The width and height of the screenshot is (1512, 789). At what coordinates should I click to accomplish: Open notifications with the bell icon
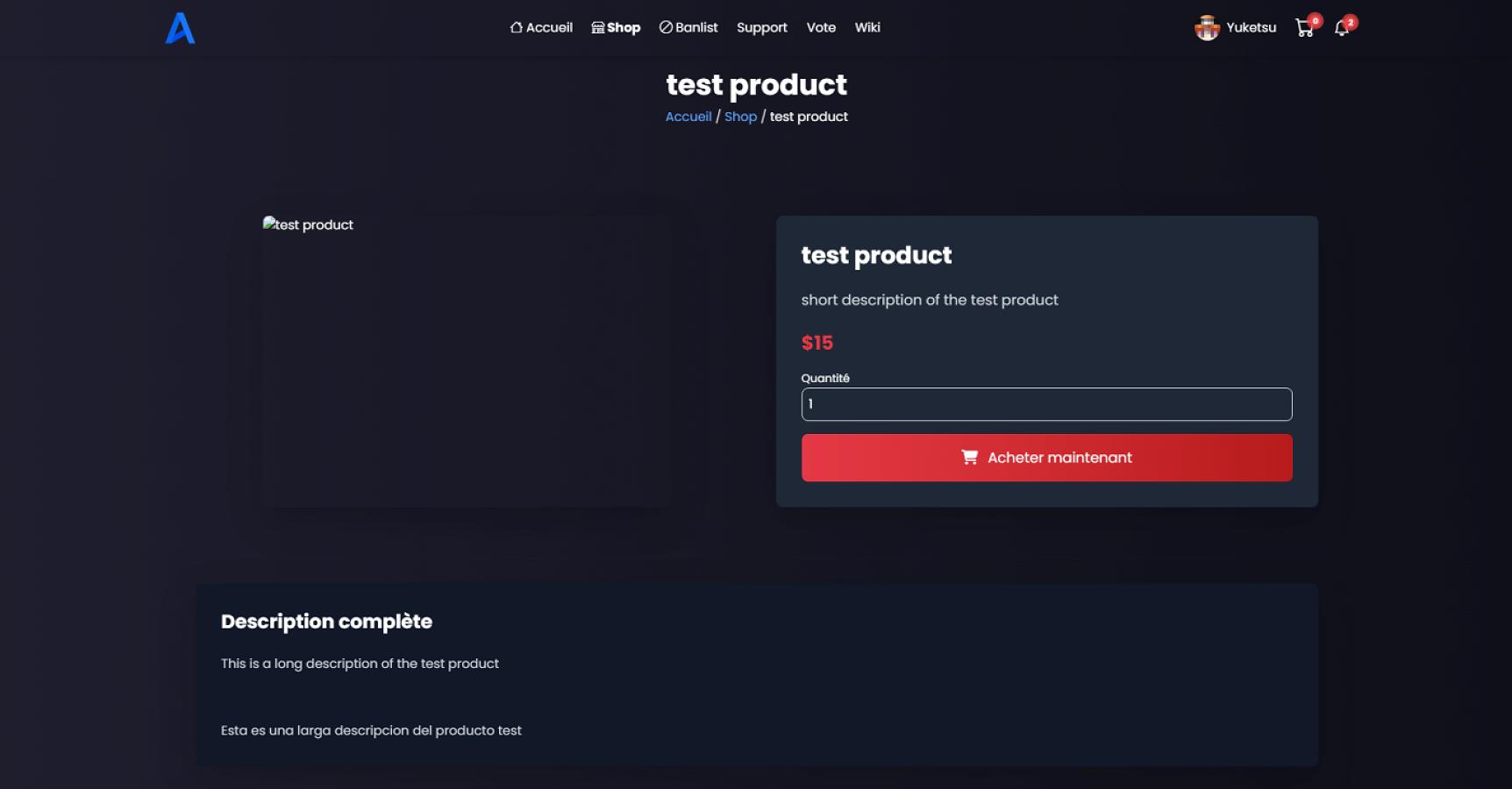tap(1341, 28)
